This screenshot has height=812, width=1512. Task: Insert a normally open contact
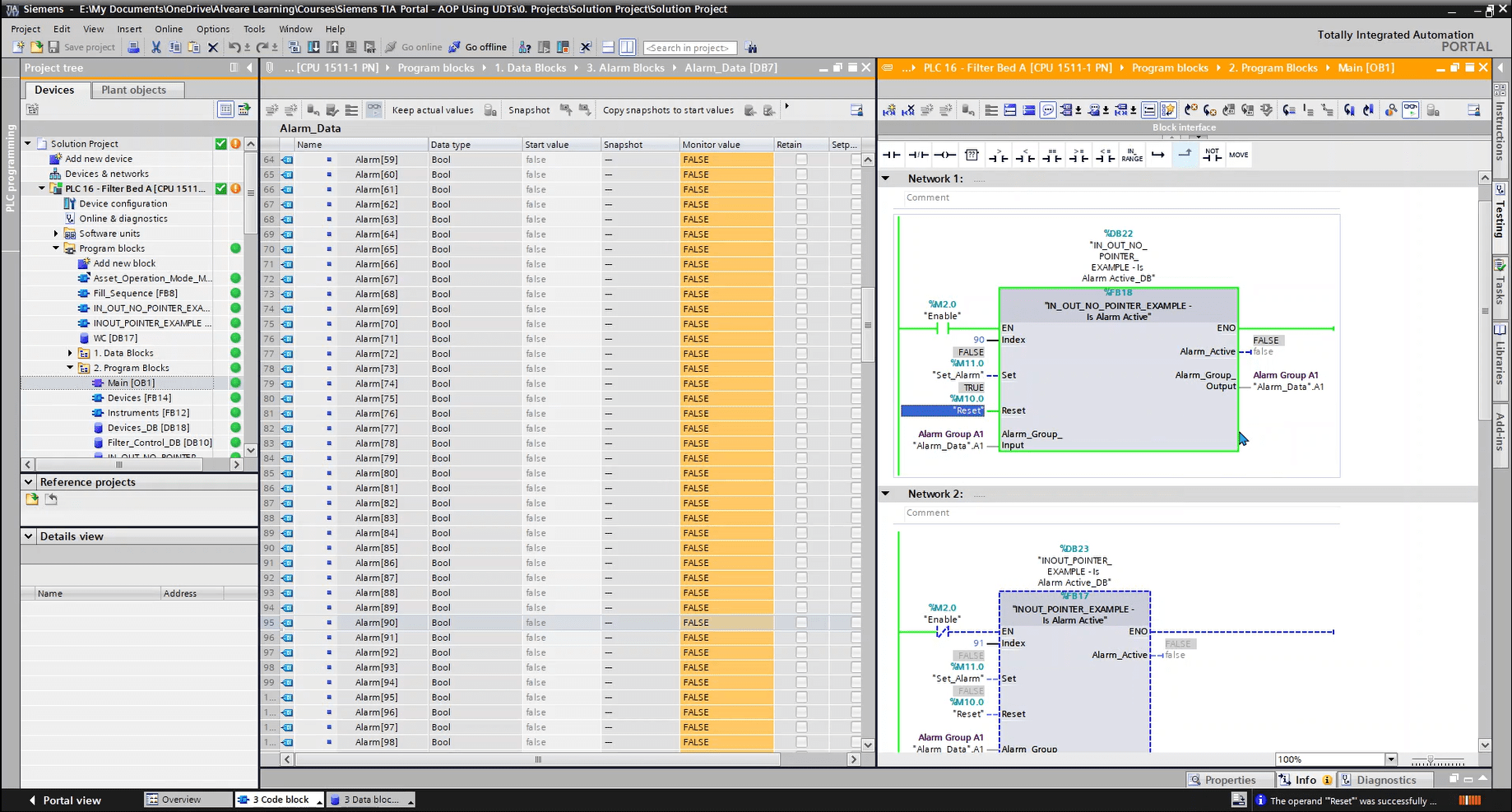[892, 155]
